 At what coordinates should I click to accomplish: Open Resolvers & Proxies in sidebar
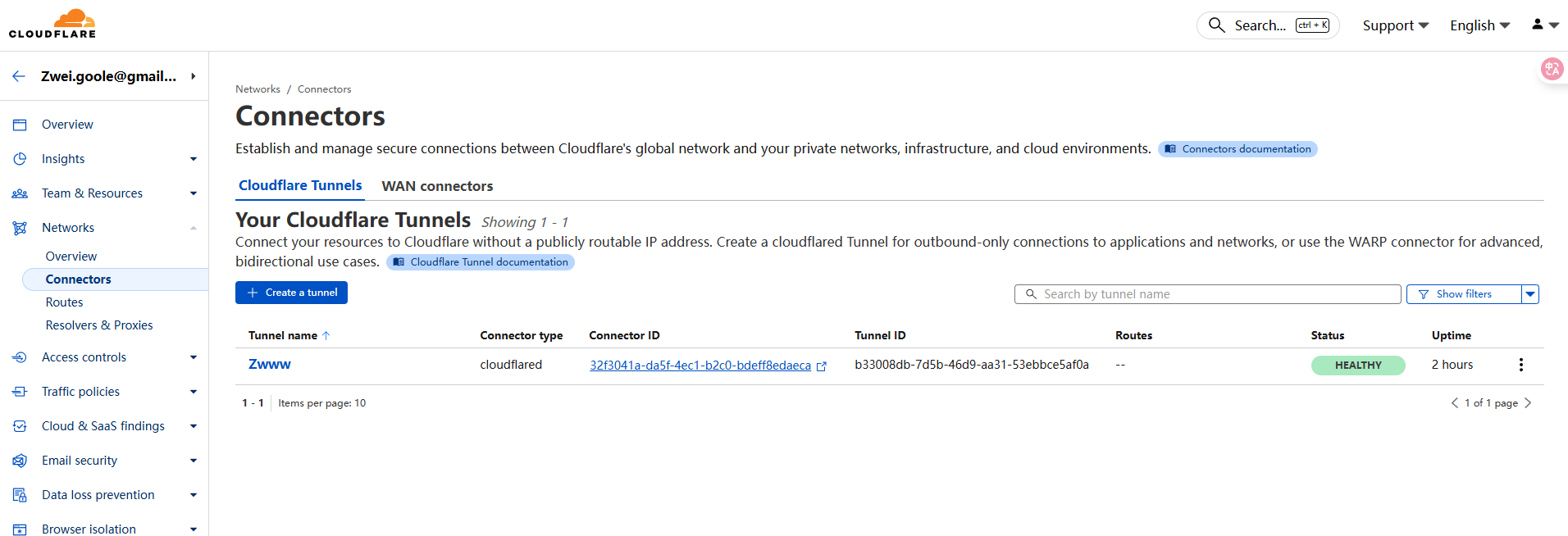point(99,325)
